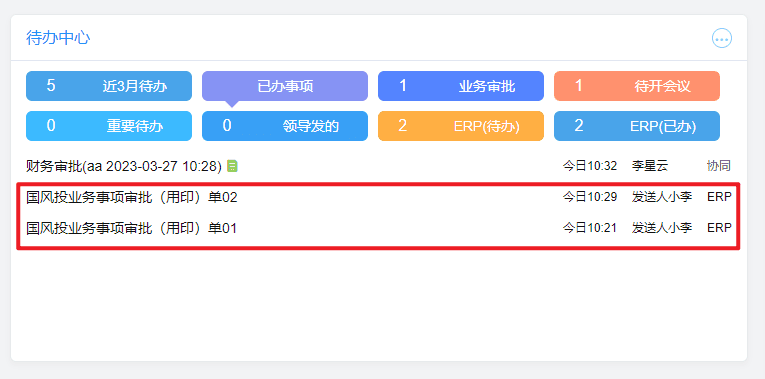The image size is (765, 379).
Task: Switch to the ERP(待办) tab
Action: (x=461, y=126)
